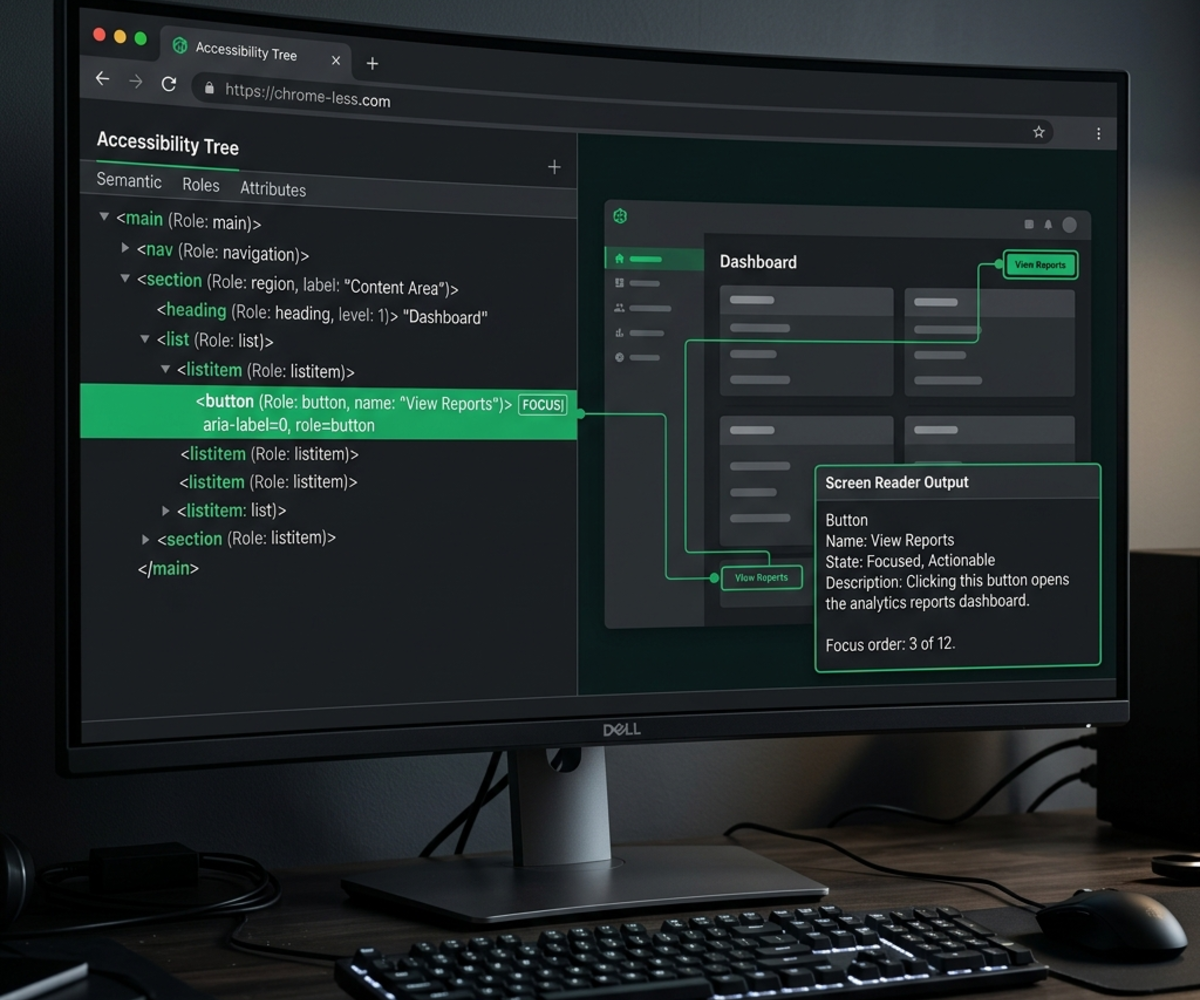Open the round avatar in the dashboard header
The height and width of the screenshot is (1000, 1200).
click(1069, 225)
